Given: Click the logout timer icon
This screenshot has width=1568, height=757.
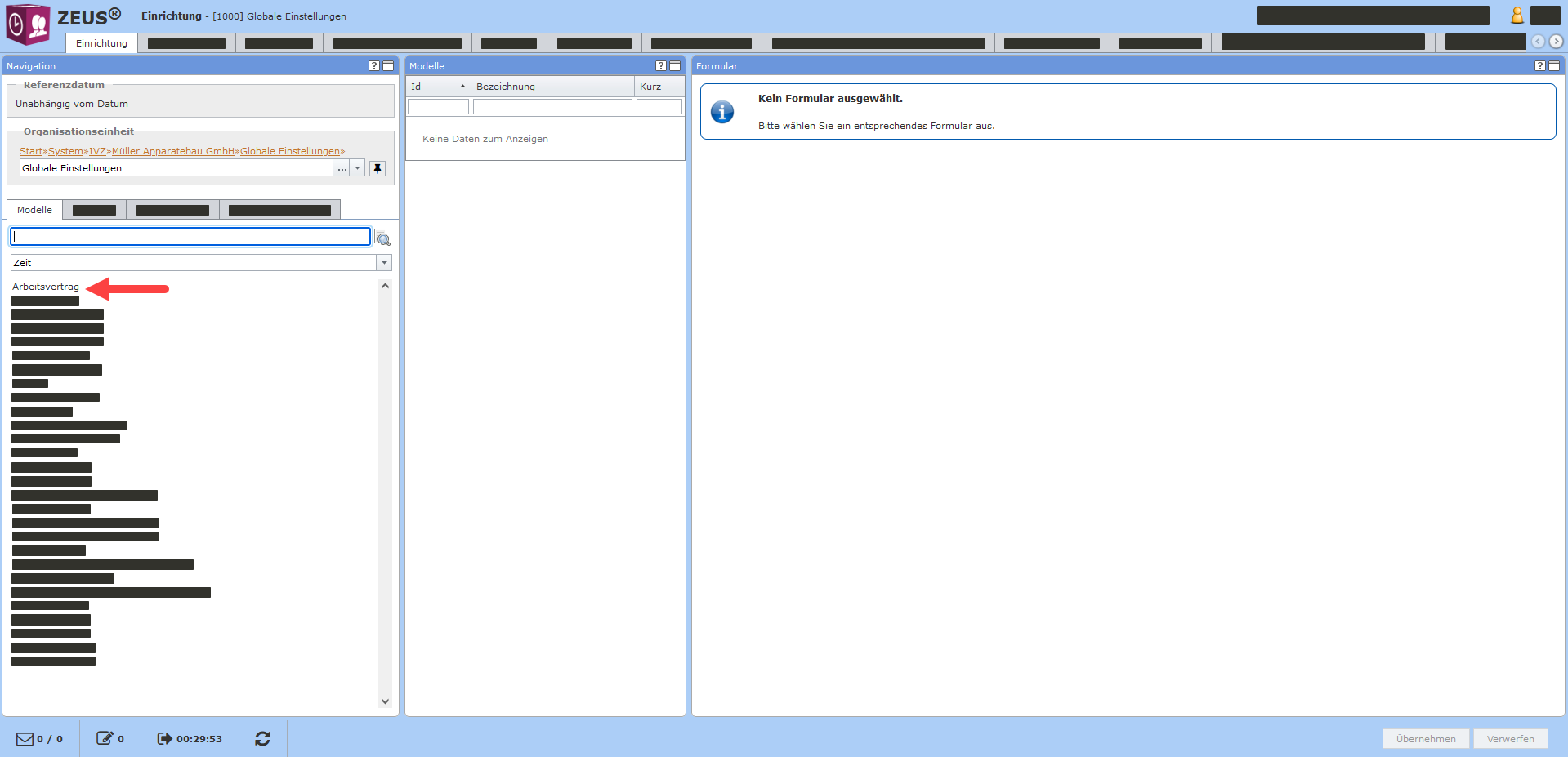Looking at the screenshot, I should pos(164,738).
